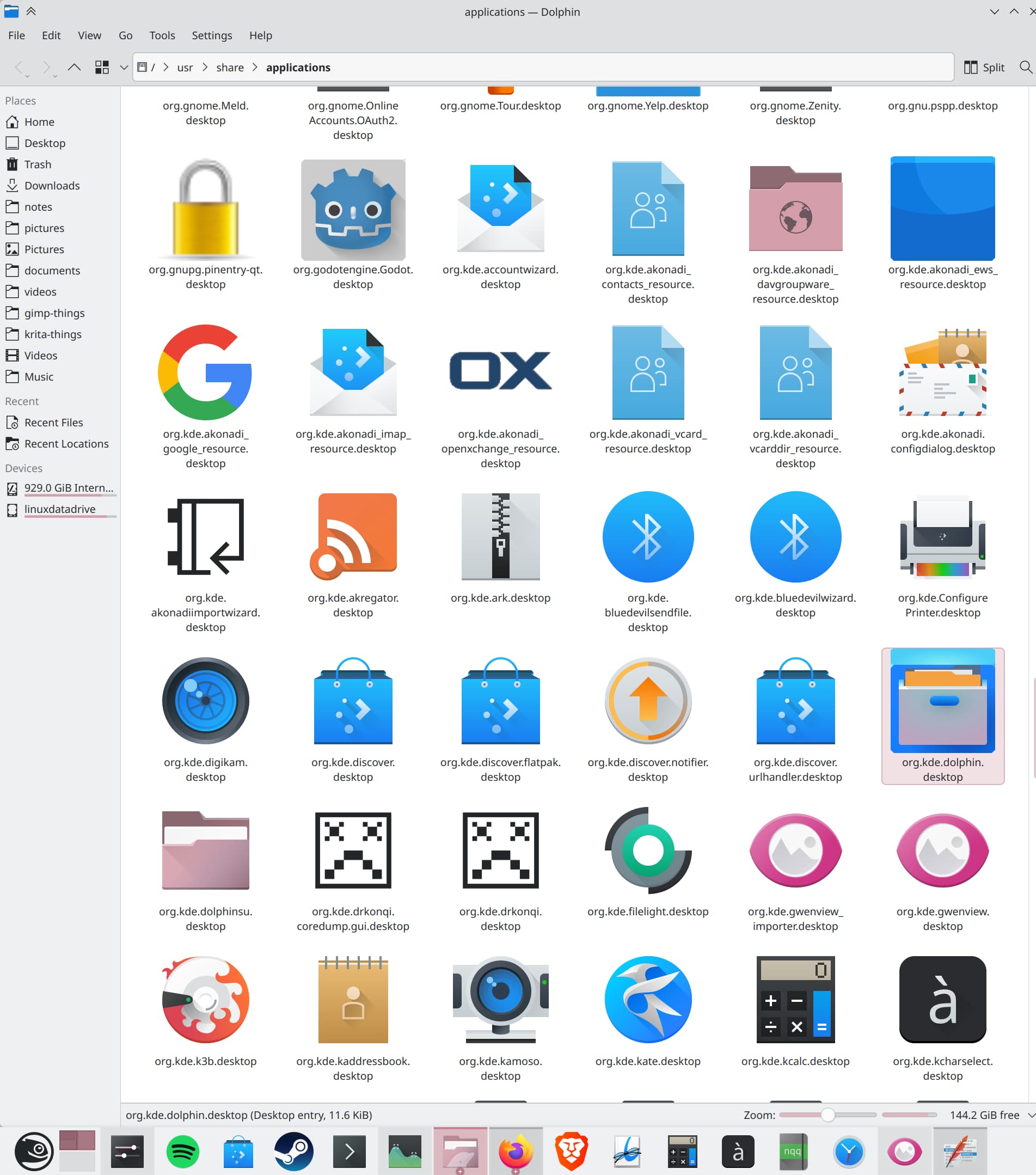Launch Spotify from the taskbar
Screen dimensions: 1036x1175
coord(182,1152)
